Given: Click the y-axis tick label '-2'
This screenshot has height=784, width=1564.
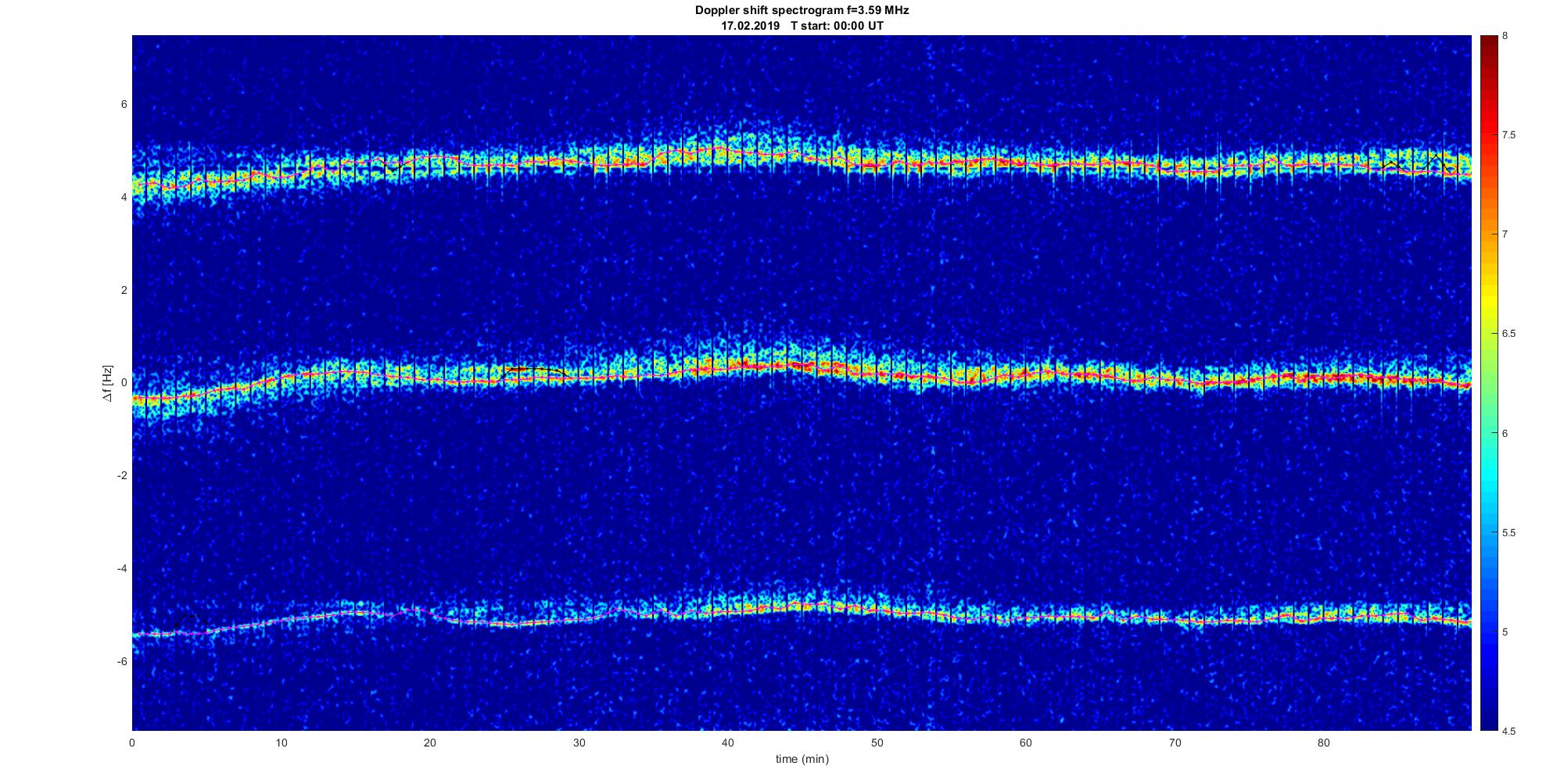Looking at the screenshot, I should [122, 476].
